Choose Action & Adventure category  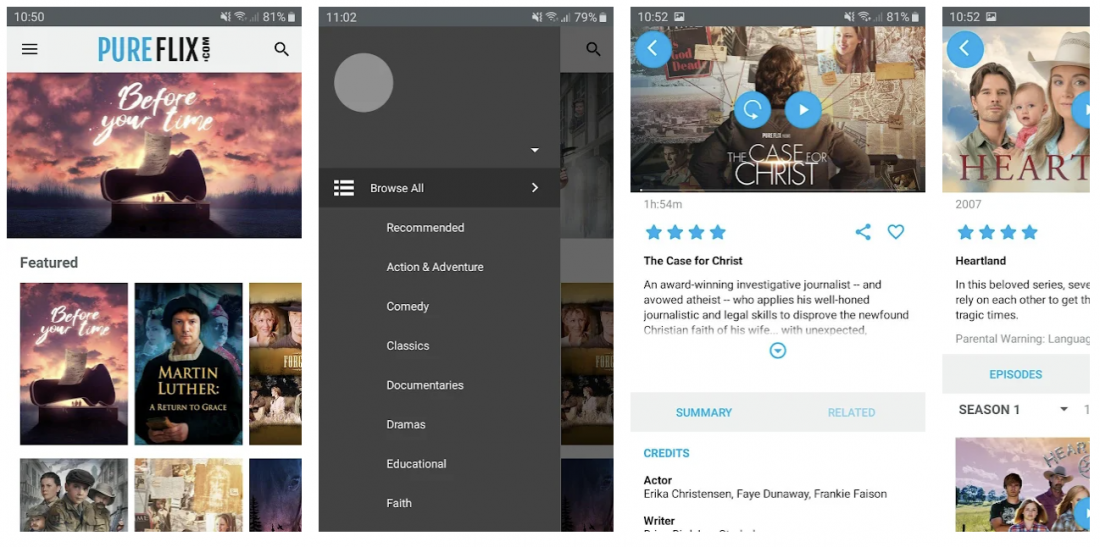(435, 267)
